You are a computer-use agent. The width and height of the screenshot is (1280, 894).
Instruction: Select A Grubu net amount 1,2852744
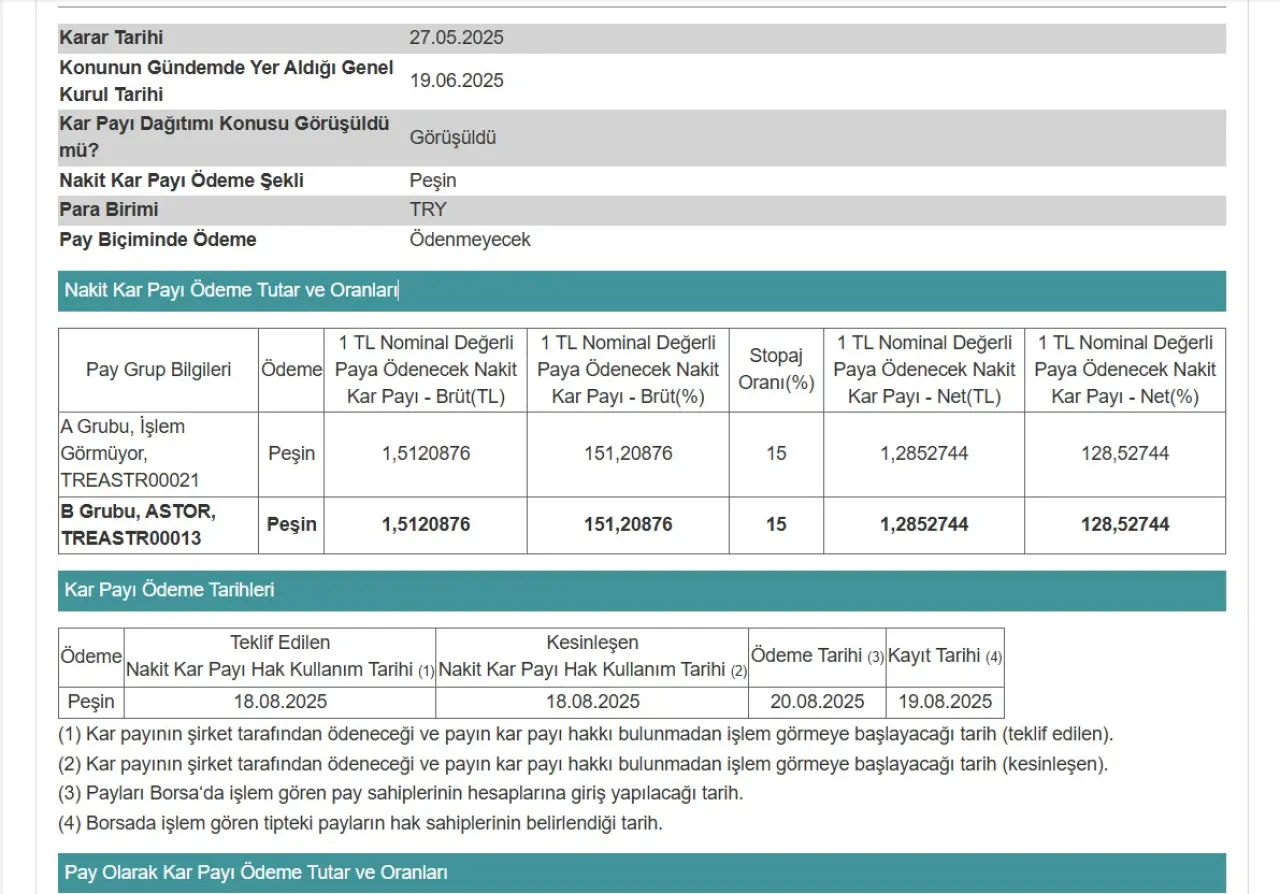click(x=923, y=454)
